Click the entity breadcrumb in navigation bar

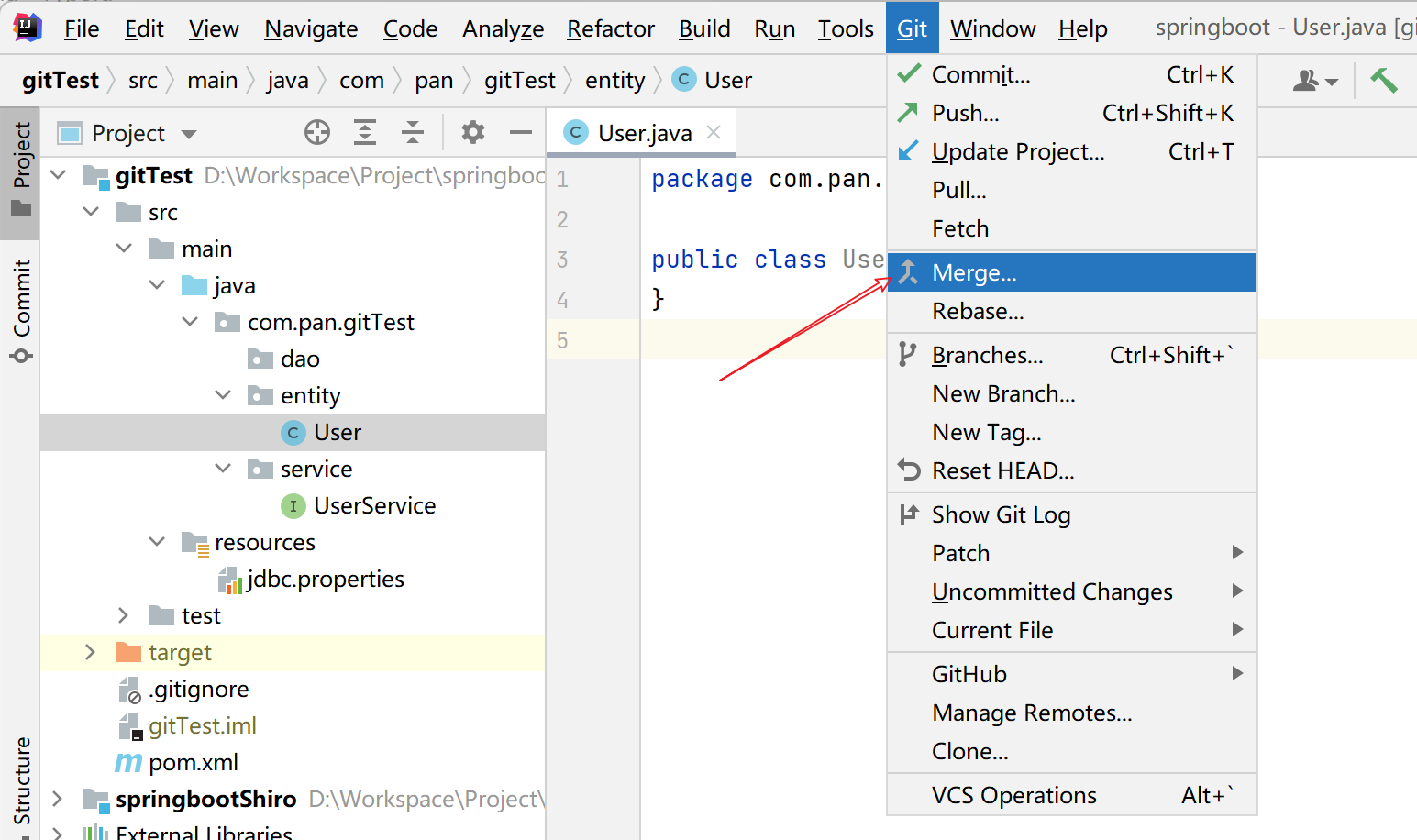tap(614, 81)
